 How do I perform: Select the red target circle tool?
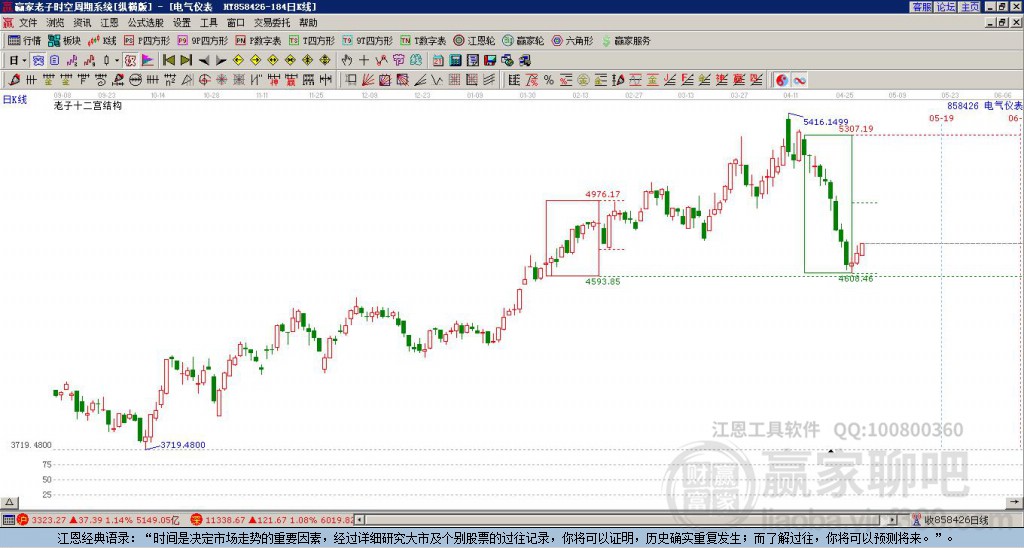tap(204, 80)
